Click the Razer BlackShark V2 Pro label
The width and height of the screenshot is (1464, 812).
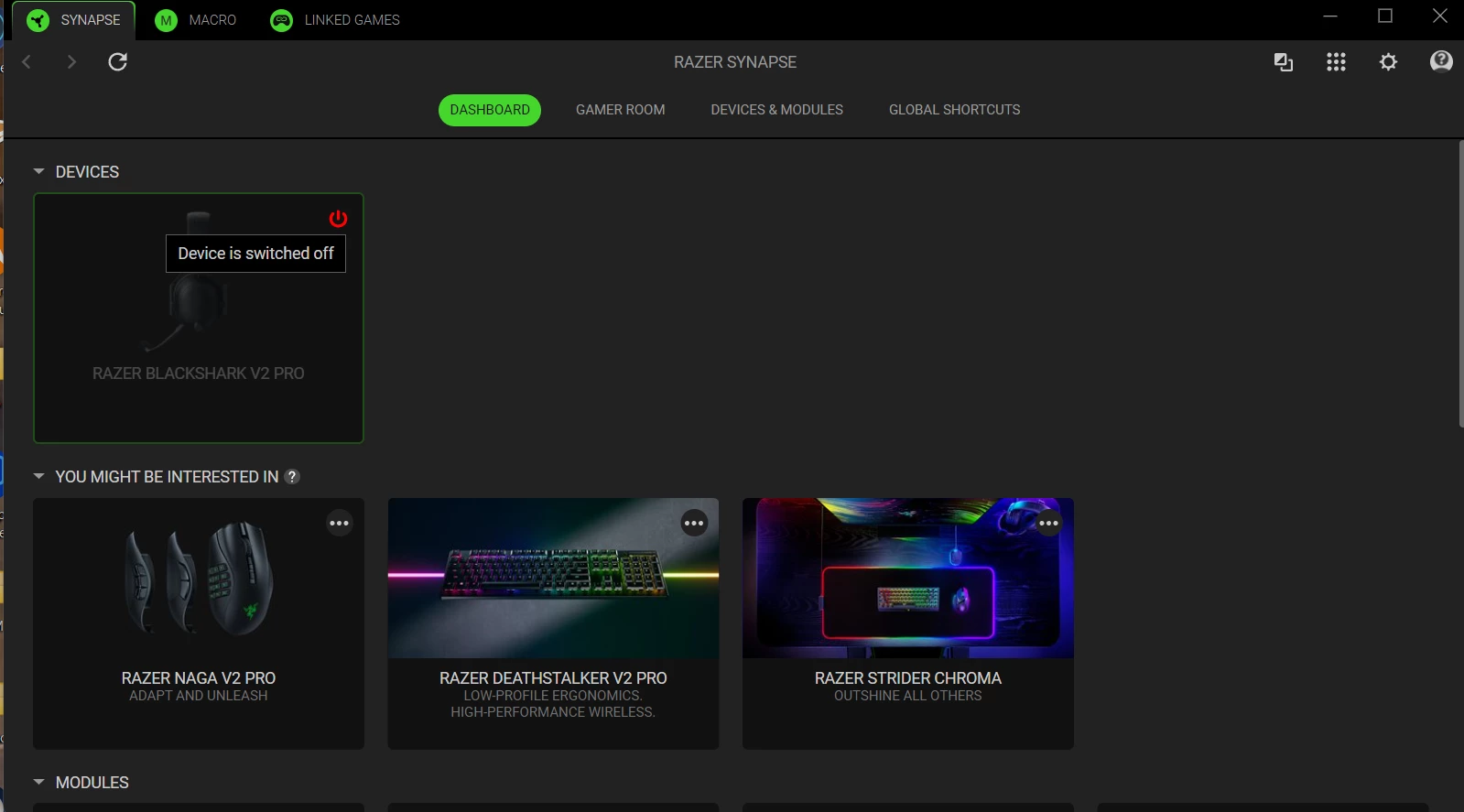(199, 374)
